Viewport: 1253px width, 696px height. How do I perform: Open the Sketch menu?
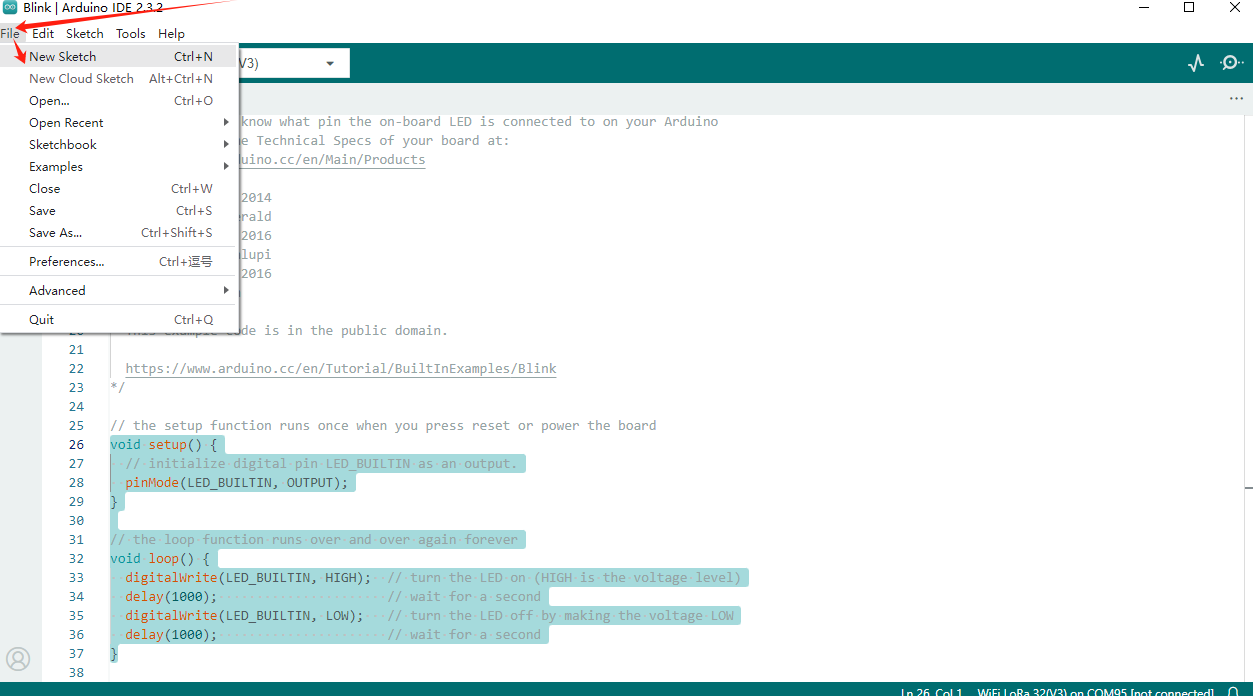point(85,33)
